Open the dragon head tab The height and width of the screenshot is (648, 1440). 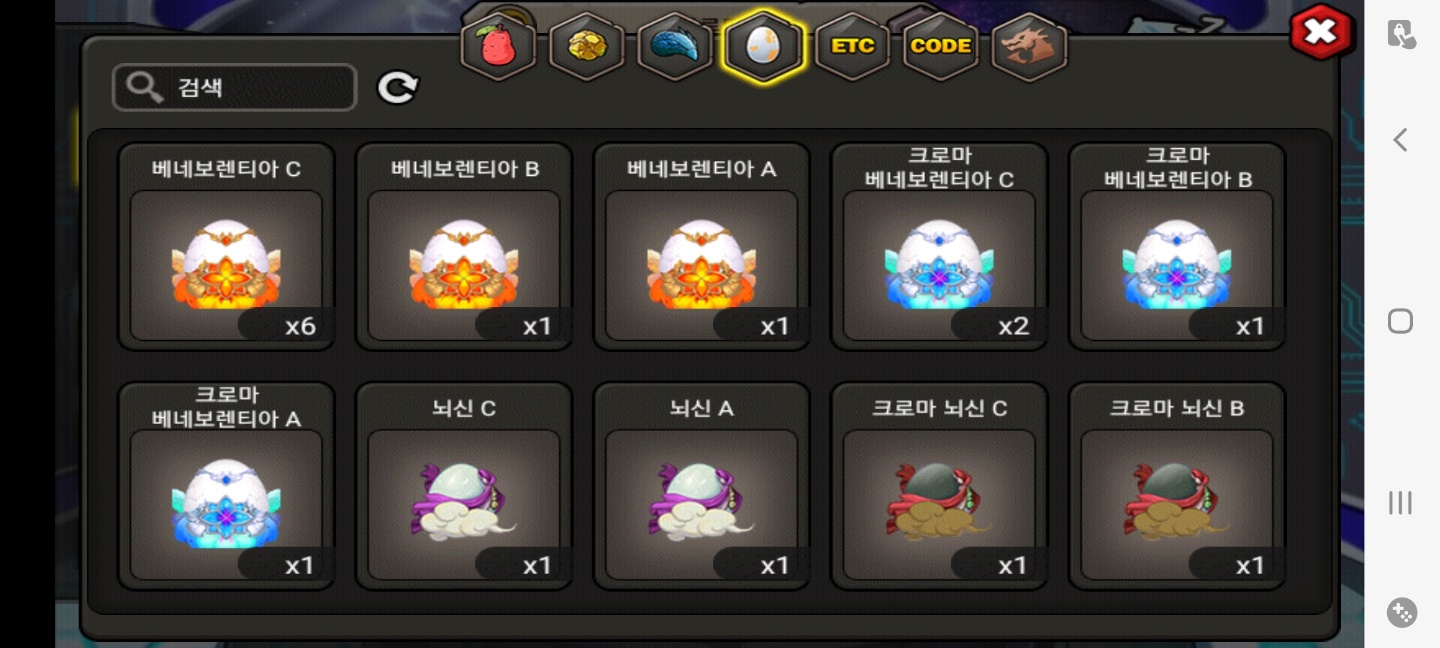1029,46
